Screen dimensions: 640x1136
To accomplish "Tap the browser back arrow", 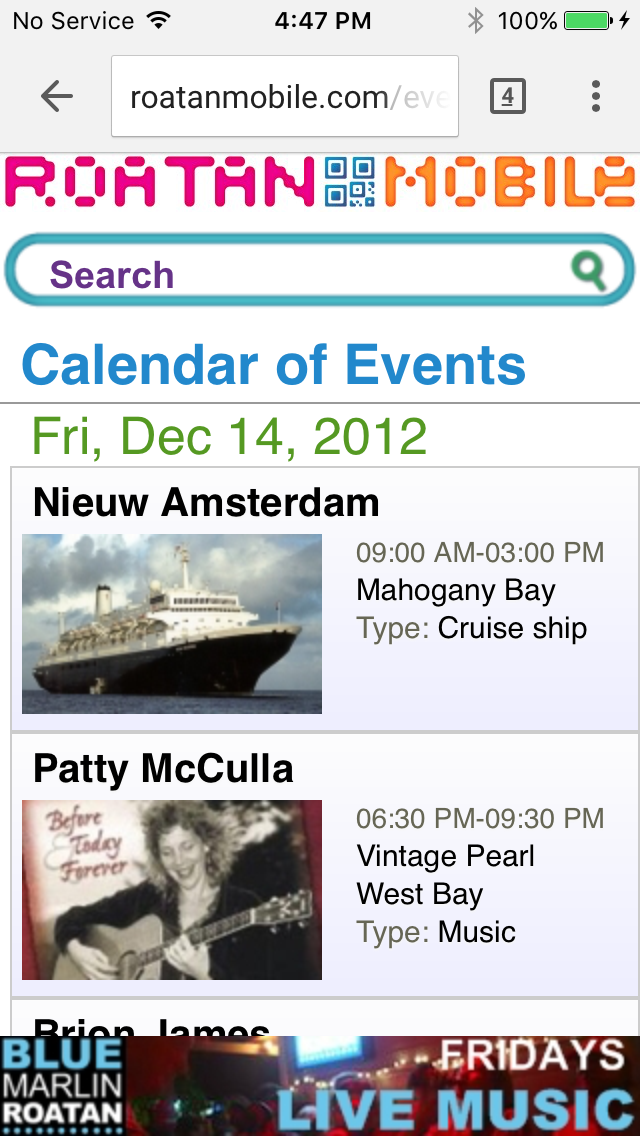I will pyautogui.click(x=57, y=96).
